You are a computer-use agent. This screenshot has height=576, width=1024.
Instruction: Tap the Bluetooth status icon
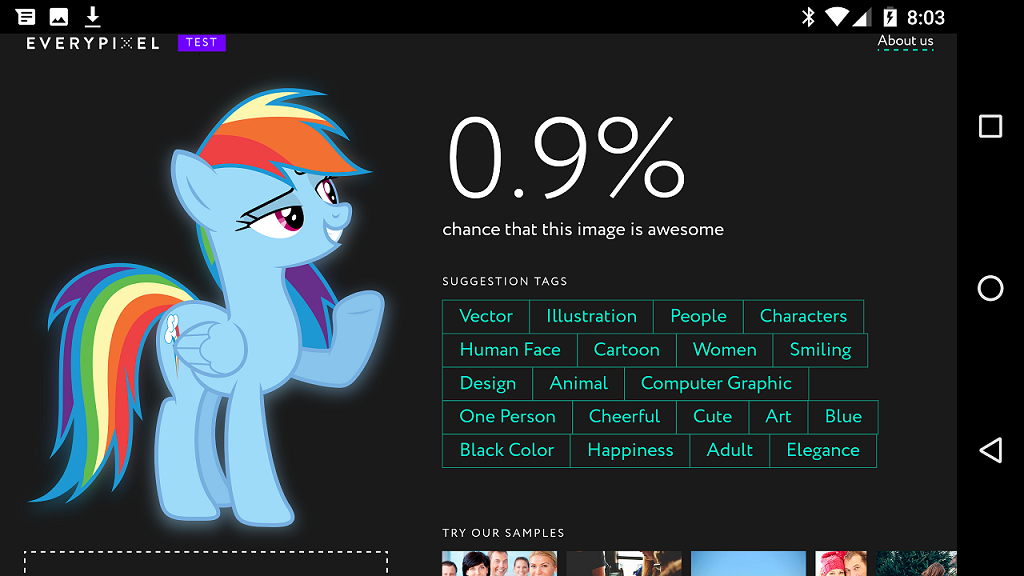point(808,17)
